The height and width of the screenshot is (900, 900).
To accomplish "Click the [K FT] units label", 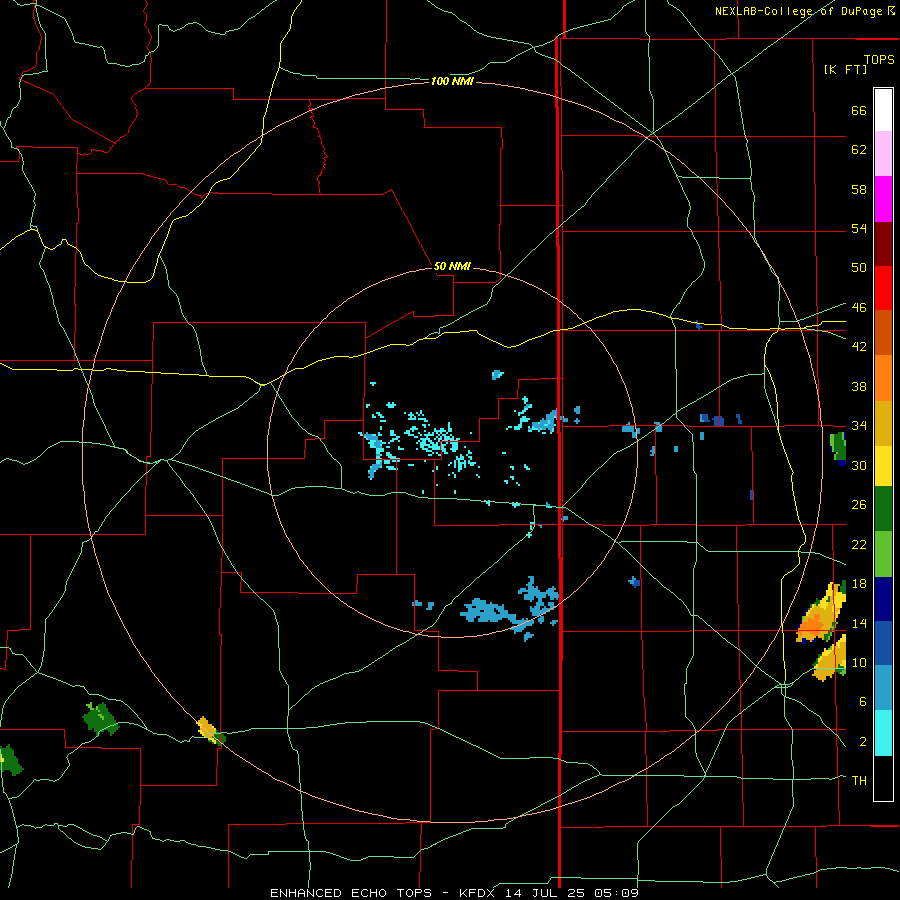I will tap(845, 69).
